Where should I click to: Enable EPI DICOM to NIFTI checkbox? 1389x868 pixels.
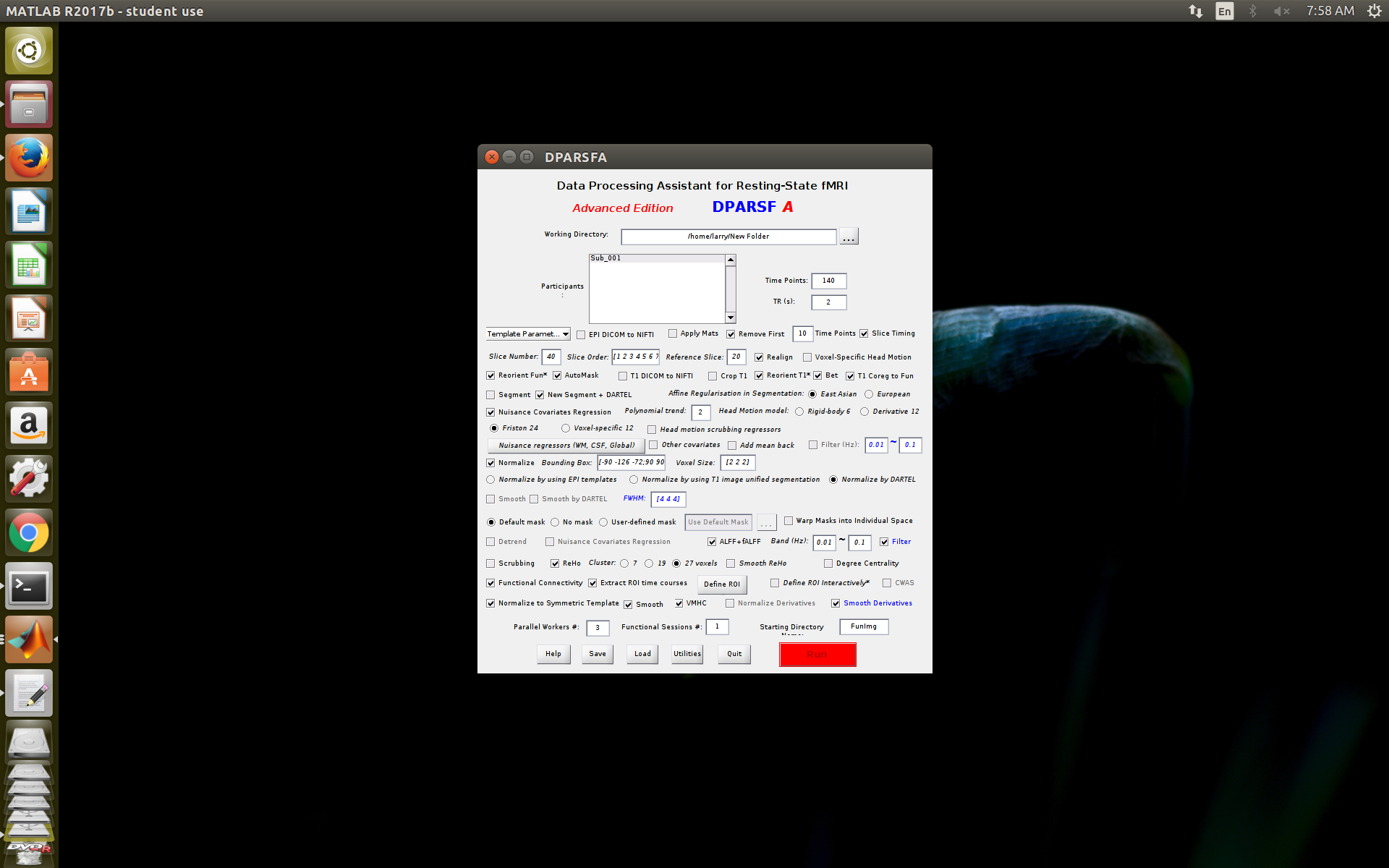[581, 335]
